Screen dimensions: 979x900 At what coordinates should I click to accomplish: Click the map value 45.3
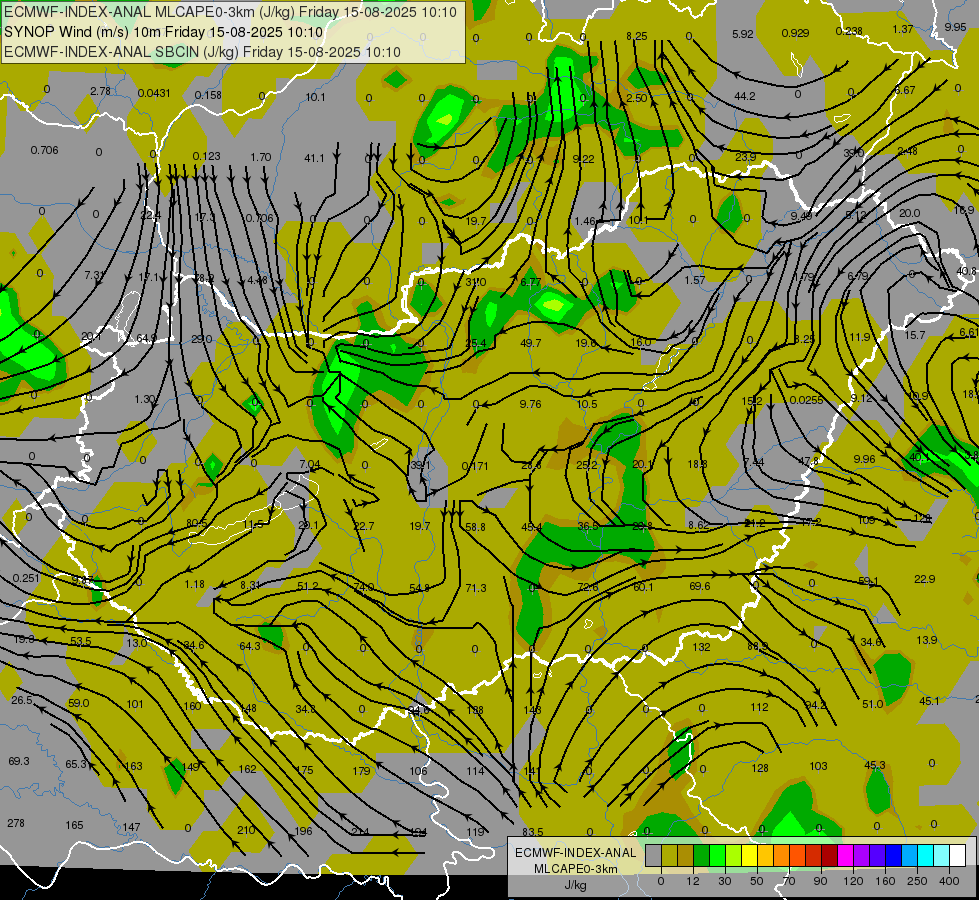875,765
